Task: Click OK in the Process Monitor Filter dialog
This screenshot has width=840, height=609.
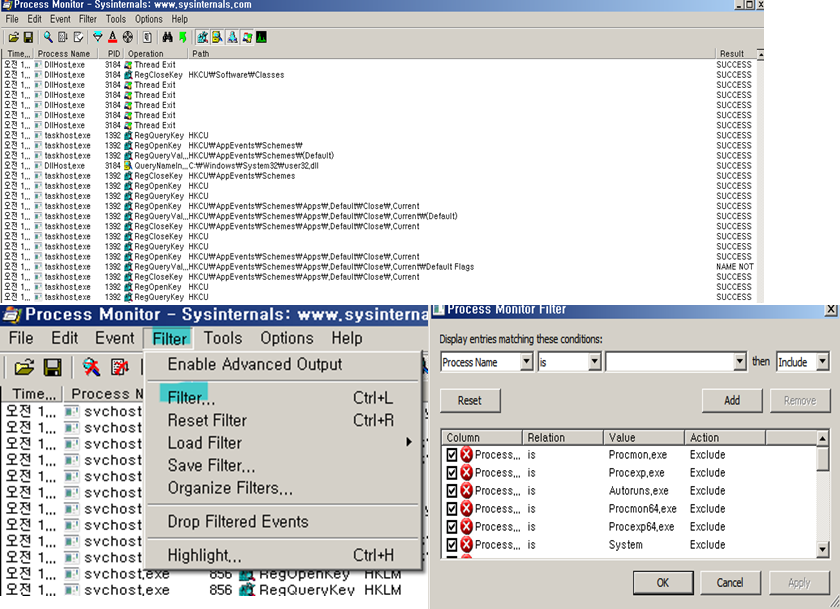Action: click(663, 583)
